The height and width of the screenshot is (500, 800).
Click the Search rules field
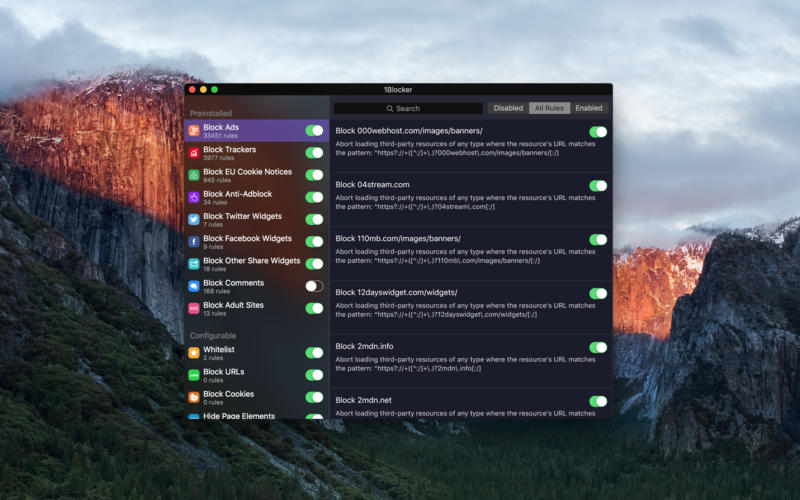pyautogui.click(x=408, y=109)
